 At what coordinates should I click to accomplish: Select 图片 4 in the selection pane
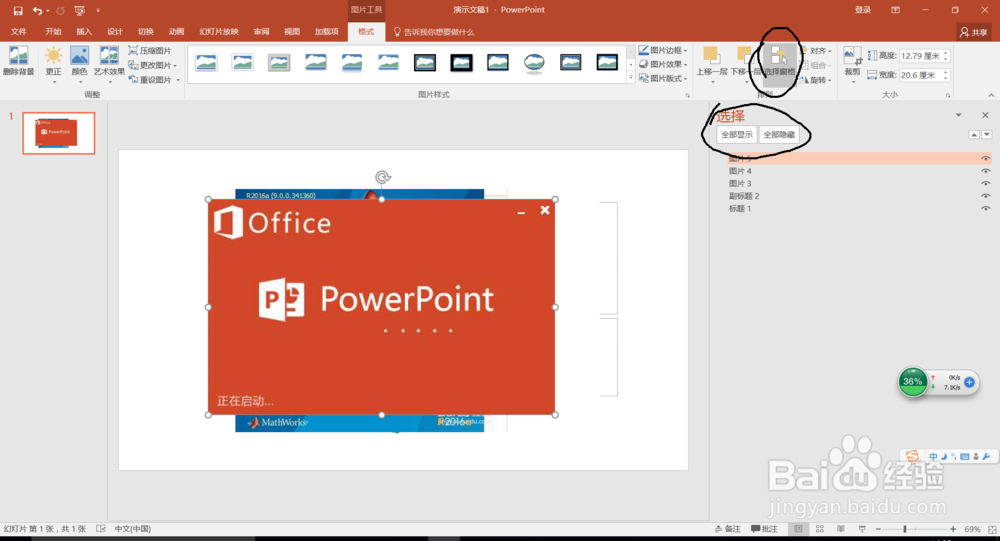[x=740, y=171]
